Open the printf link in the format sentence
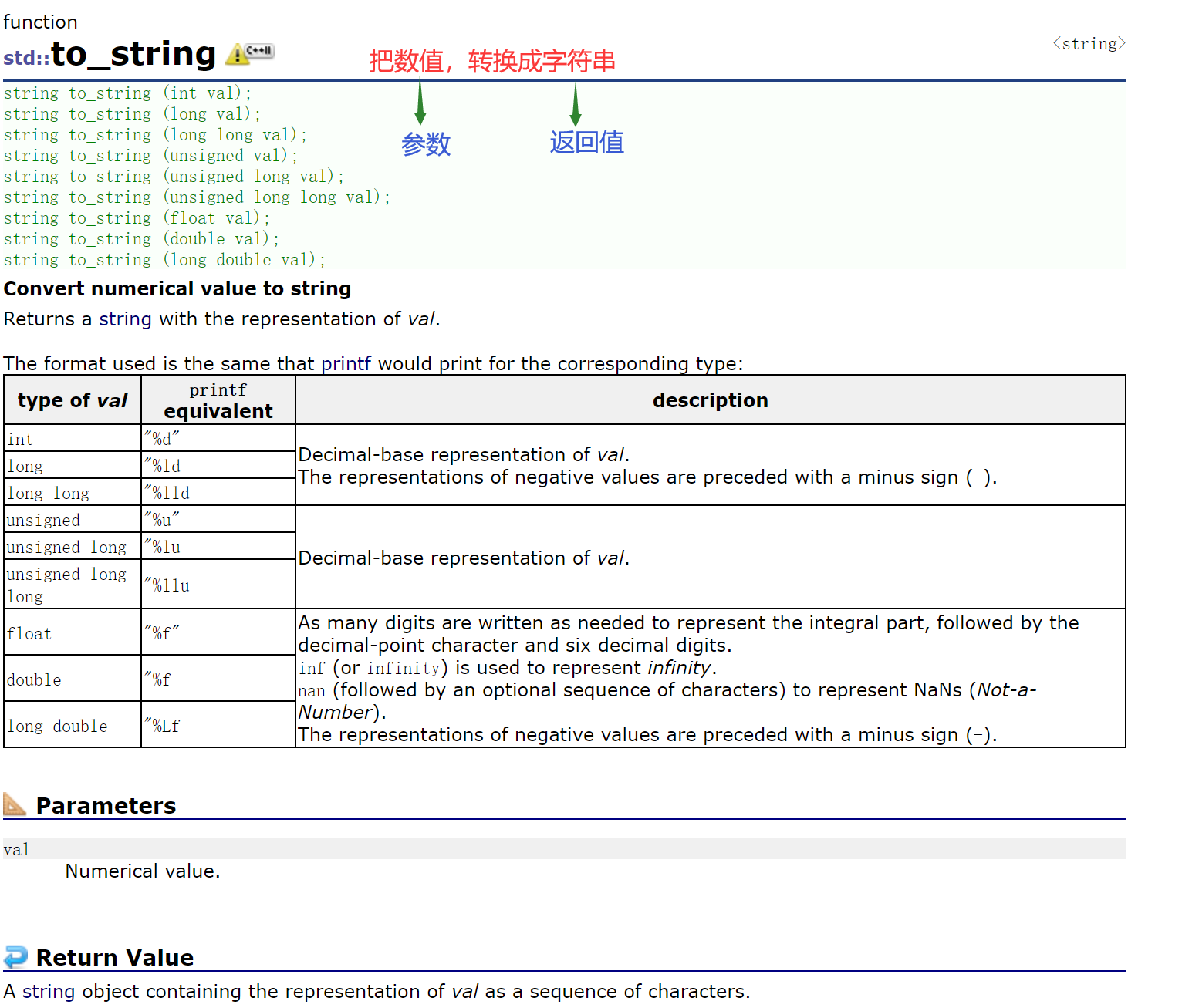The width and height of the screenshot is (1182, 1008). click(x=346, y=363)
